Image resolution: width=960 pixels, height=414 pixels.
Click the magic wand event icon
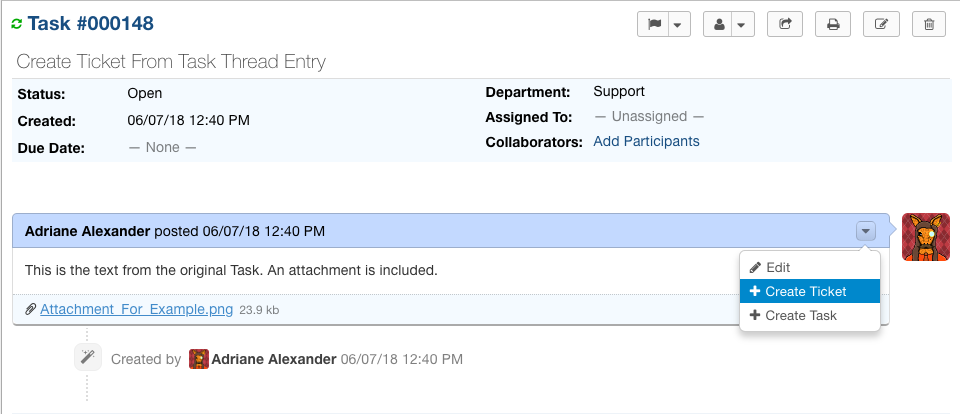[x=88, y=358]
